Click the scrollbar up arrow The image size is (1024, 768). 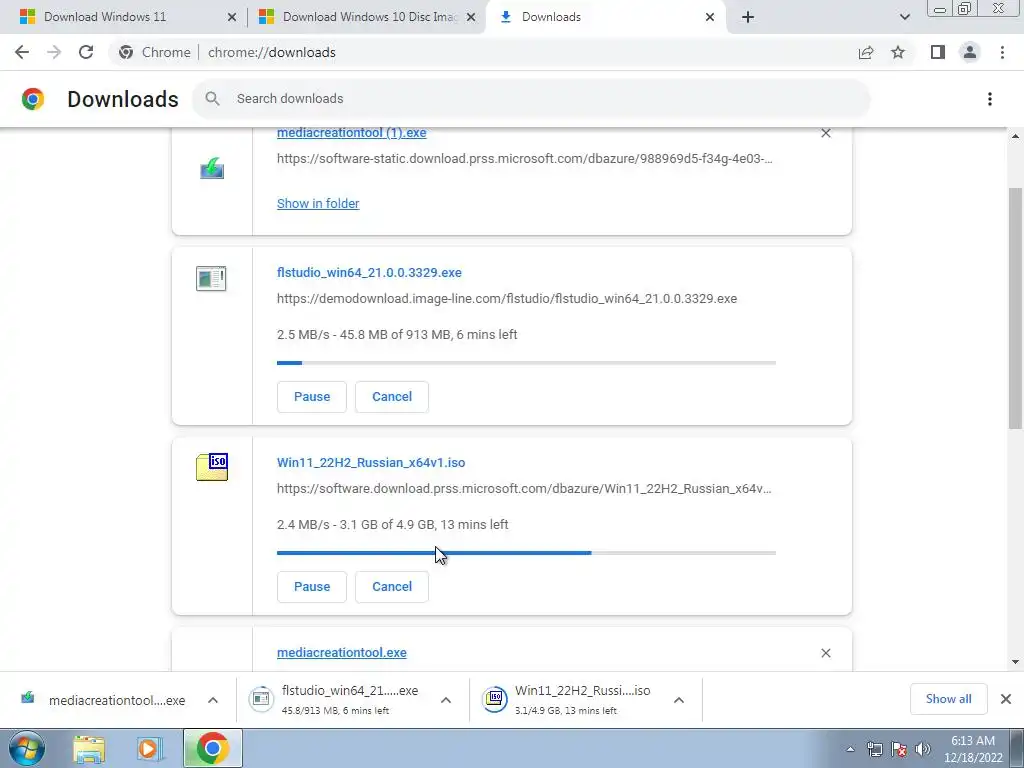1015,136
